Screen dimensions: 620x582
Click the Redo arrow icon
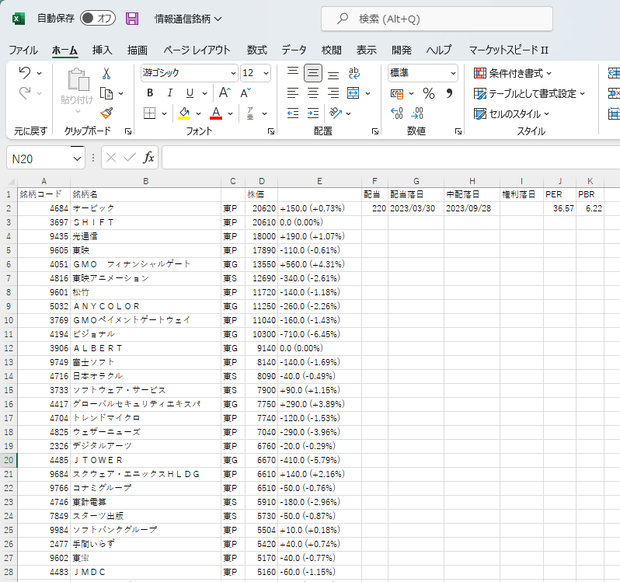(x=25, y=93)
